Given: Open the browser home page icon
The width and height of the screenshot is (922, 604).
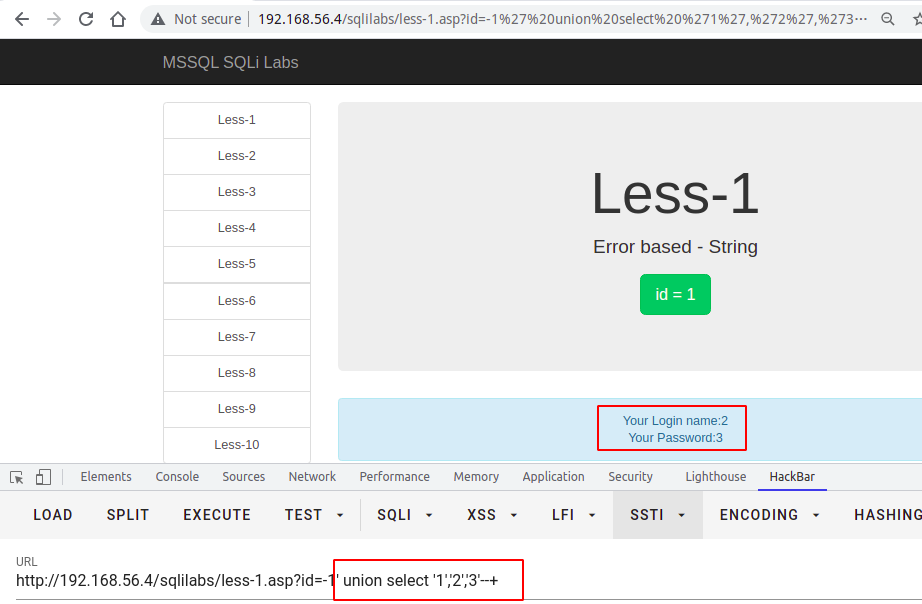Looking at the screenshot, I should [118, 19].
